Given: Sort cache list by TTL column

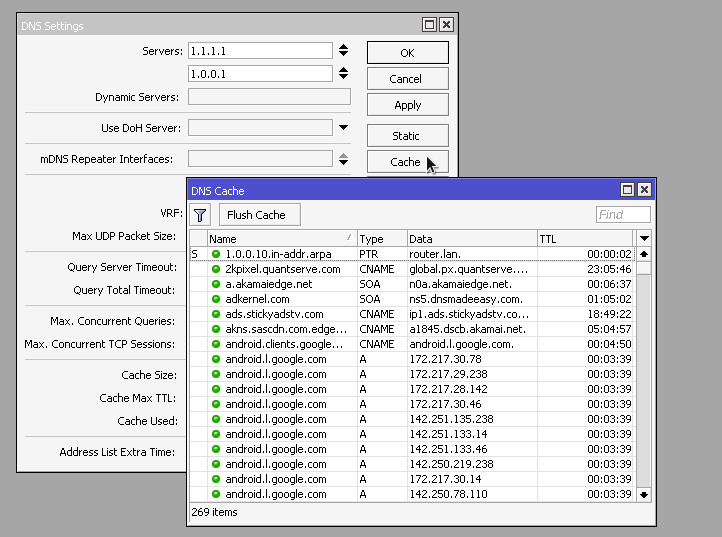Looking at the screenshot, I should tap(585, 239).
